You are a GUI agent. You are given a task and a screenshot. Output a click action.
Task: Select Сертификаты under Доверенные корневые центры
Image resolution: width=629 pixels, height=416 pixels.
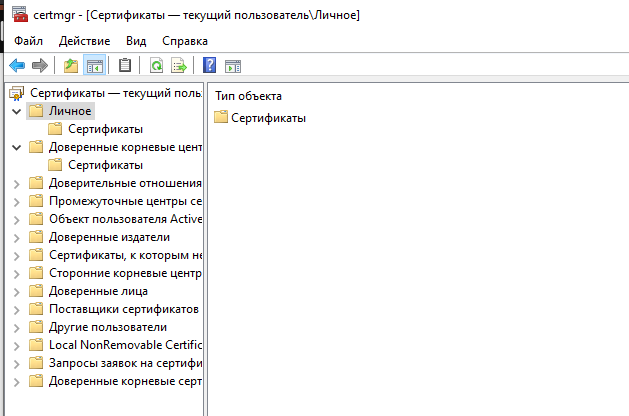(x=106, y=165)
